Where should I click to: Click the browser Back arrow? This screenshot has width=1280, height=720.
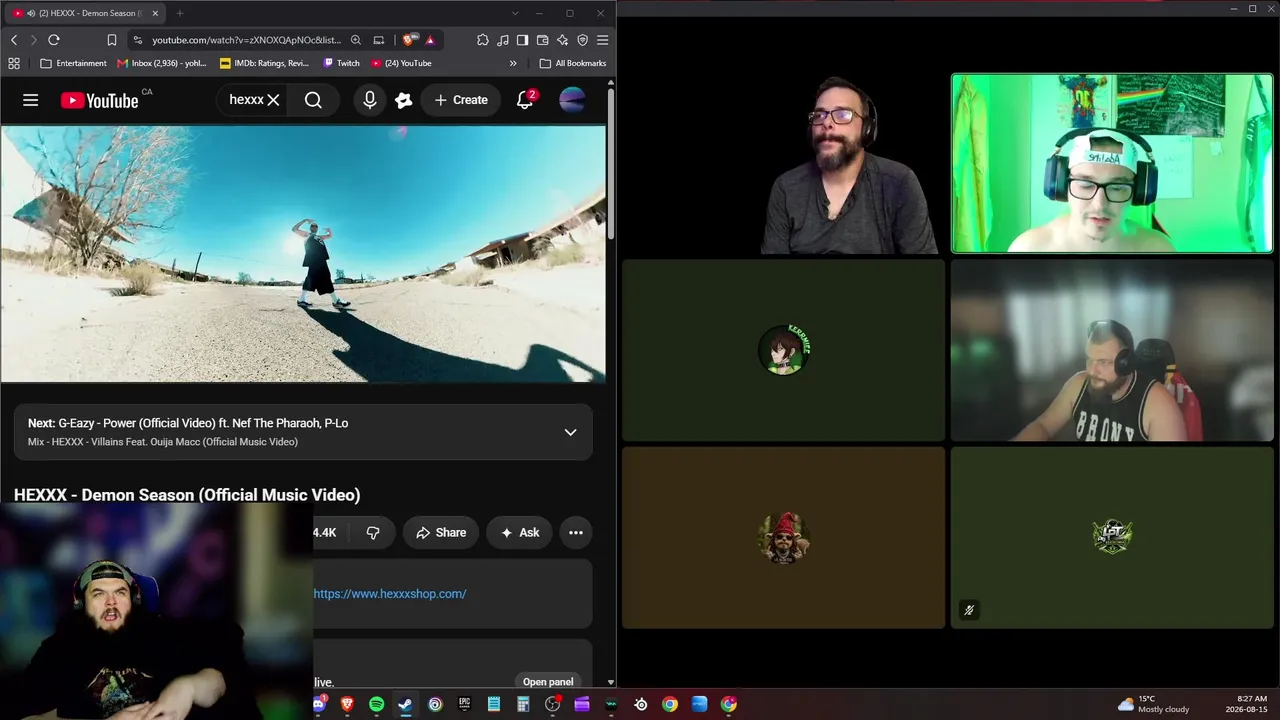[14, 40]
